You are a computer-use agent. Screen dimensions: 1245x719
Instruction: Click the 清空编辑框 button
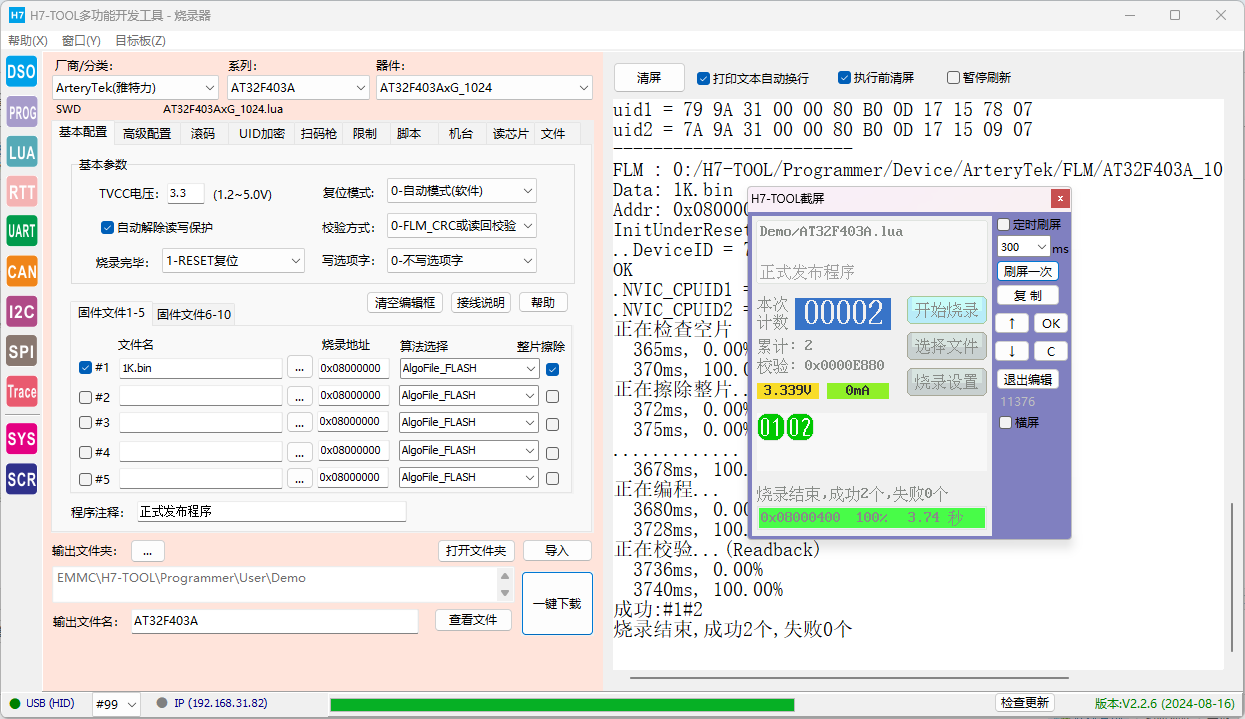pyautogui.click(x=405, y=303)
